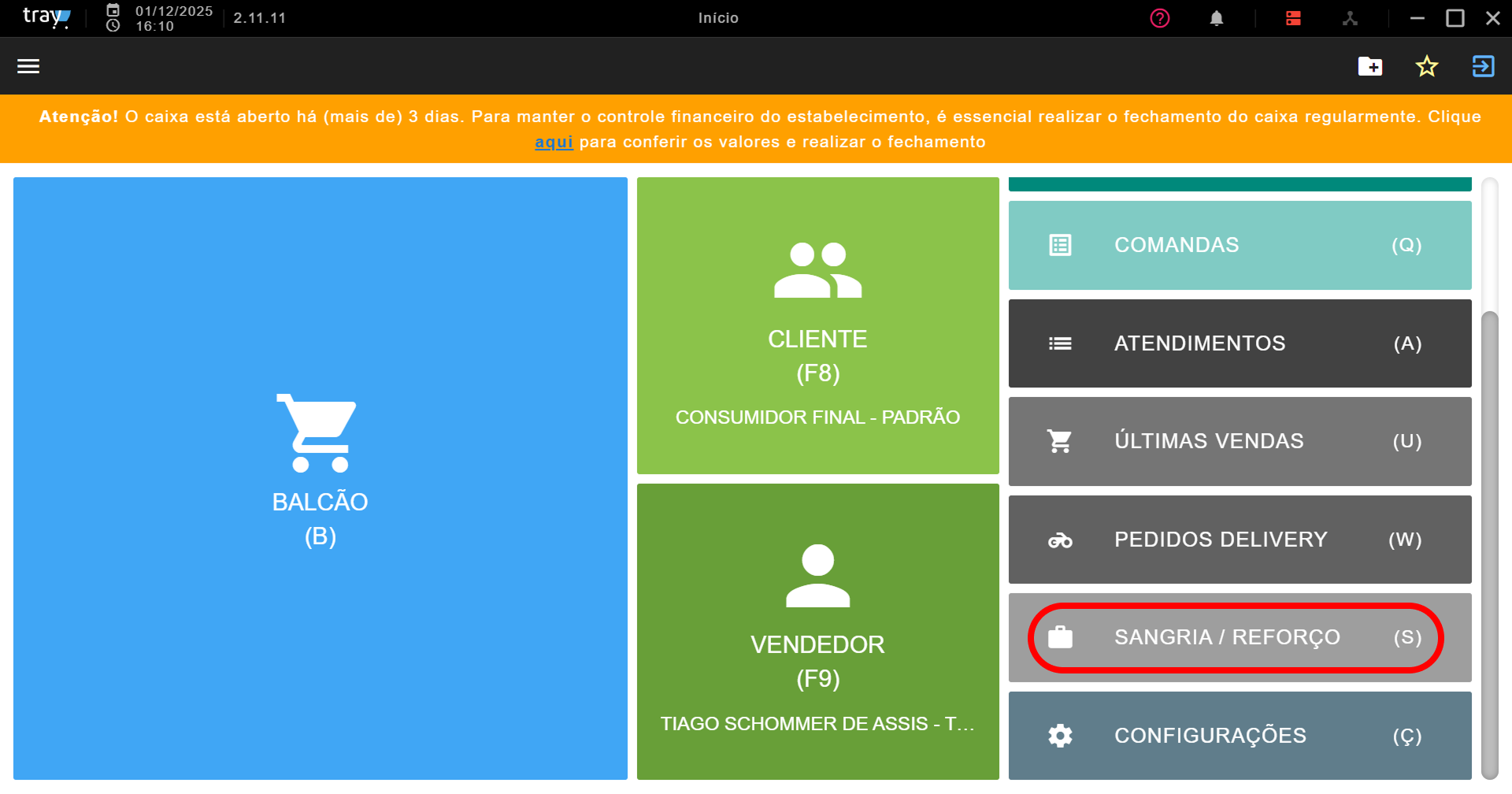
Task: Click the red server status icon
Action: pos(1293,18)
